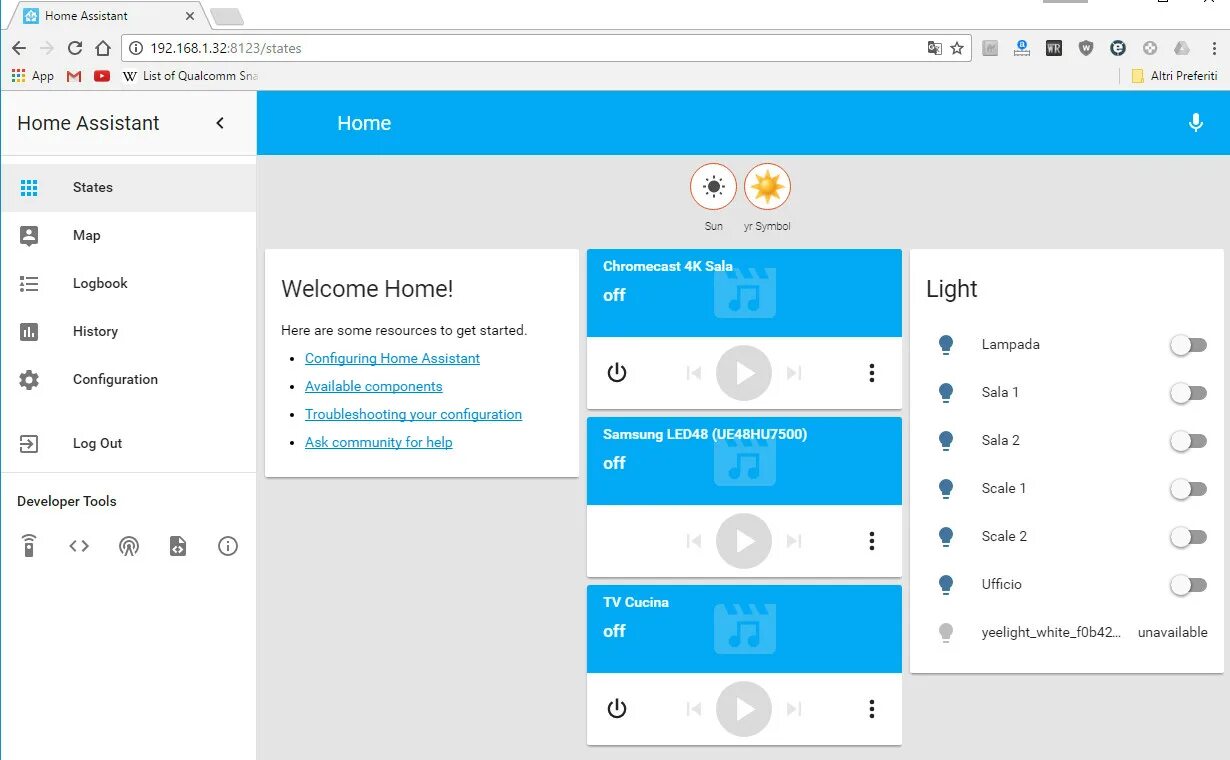Skip to next track on TV Cucina

pos(794,709)
